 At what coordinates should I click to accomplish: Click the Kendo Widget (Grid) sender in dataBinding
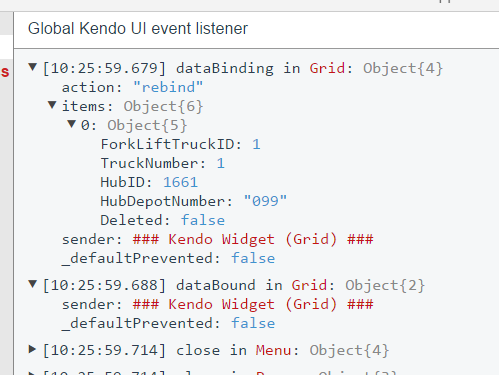pyautogui.click(x=253, y=239)
